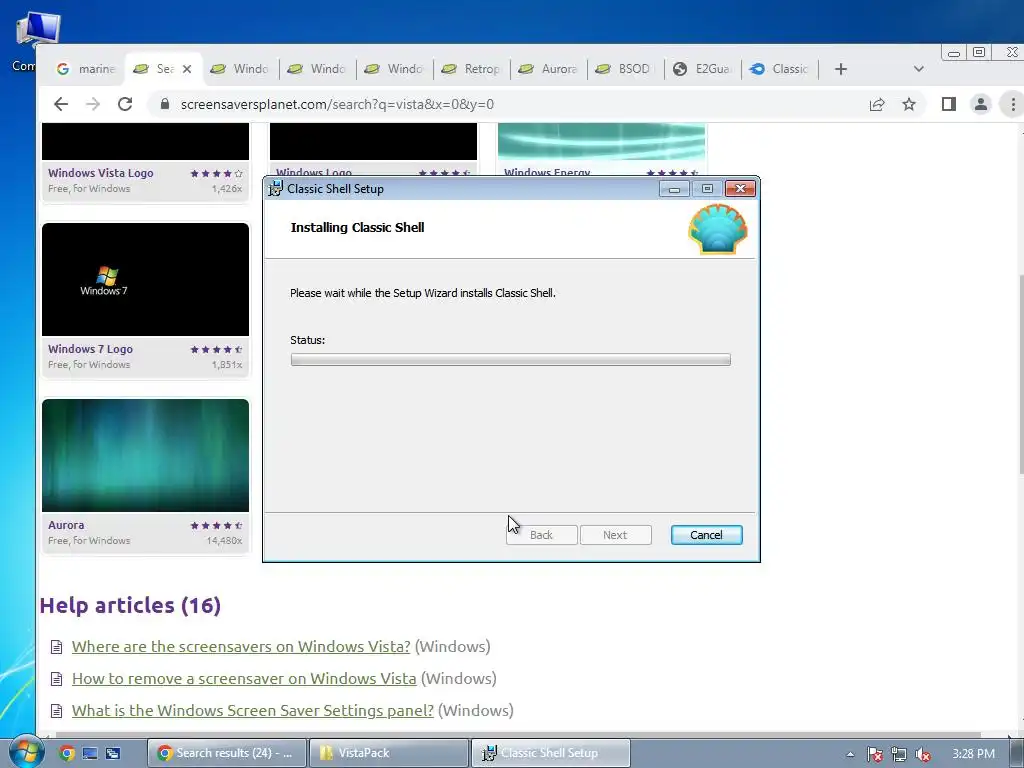
Task: Click the padlock site info icon
Action: coord(165,104)
